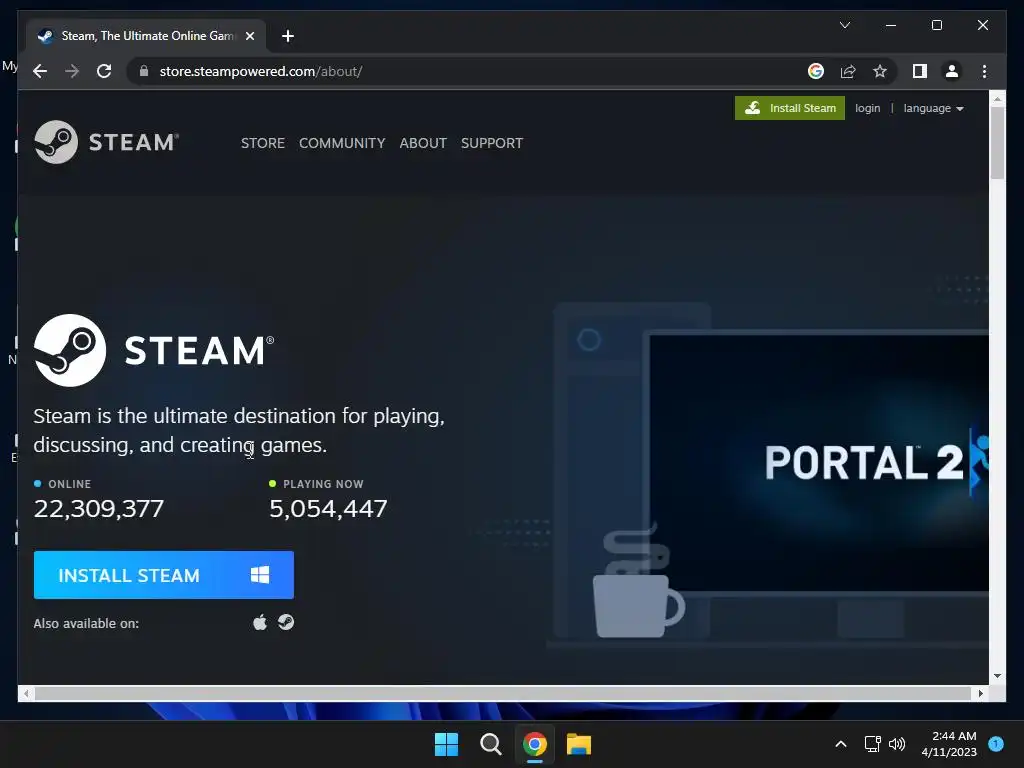Viewport: 1024px width, 768px height.
Task: Open the ABOUT menu item
Action: click(x=423, y=143)
